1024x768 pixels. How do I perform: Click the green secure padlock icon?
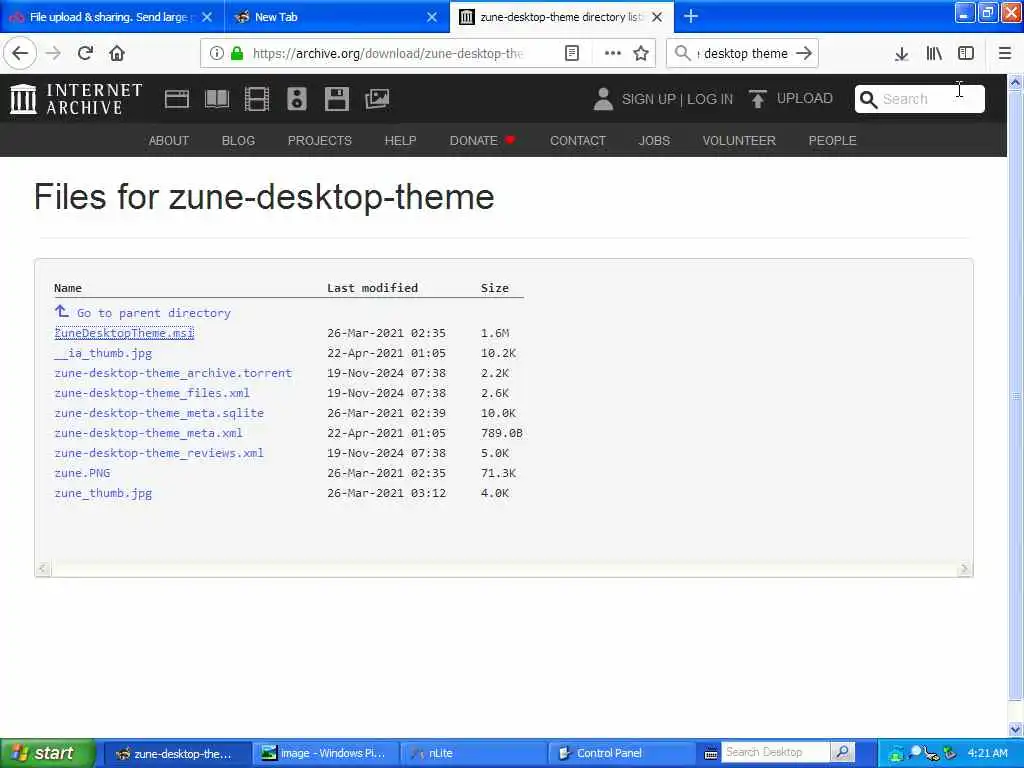point(237,54)
